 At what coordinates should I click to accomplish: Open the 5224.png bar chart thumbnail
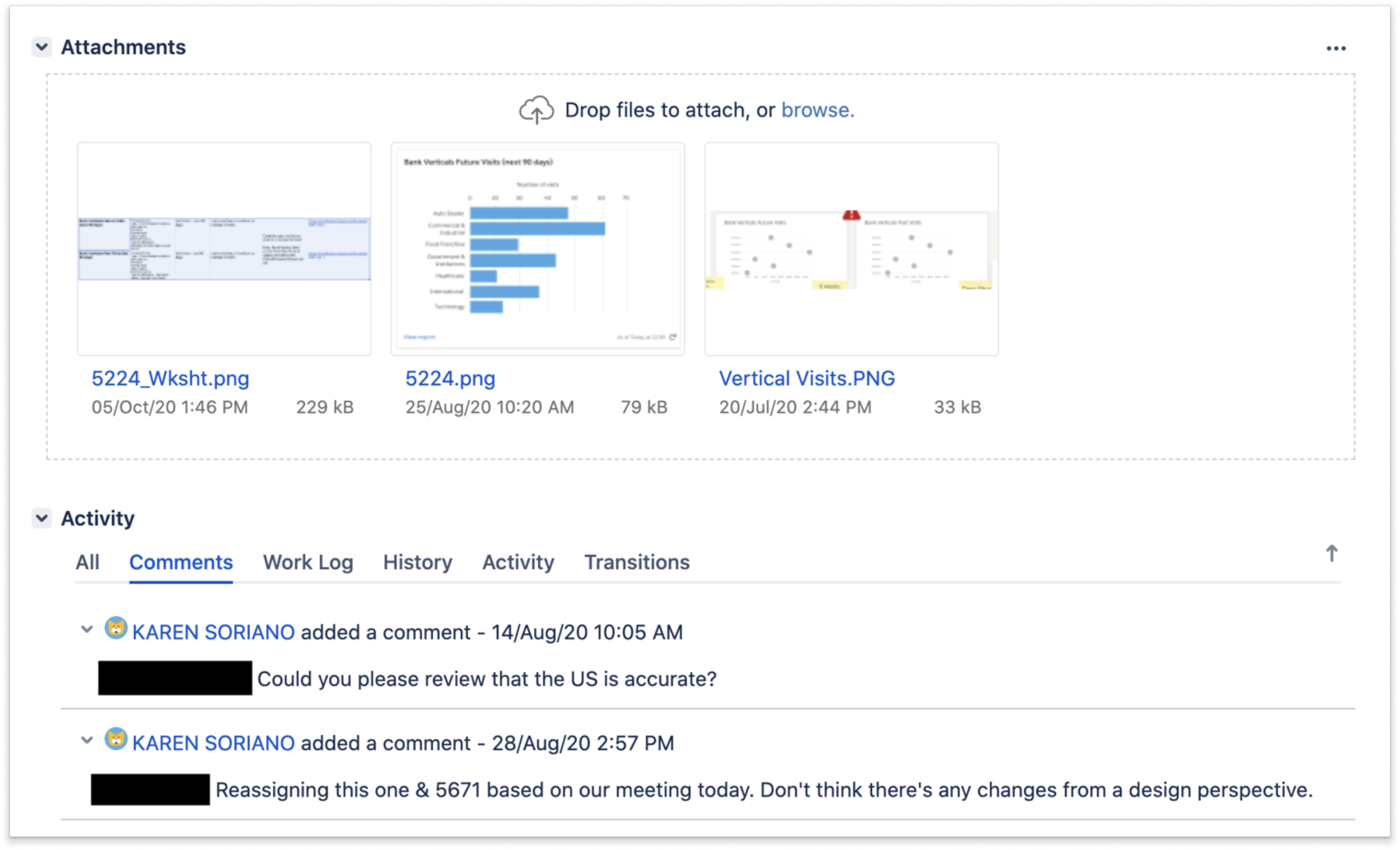tap(538, 249)
